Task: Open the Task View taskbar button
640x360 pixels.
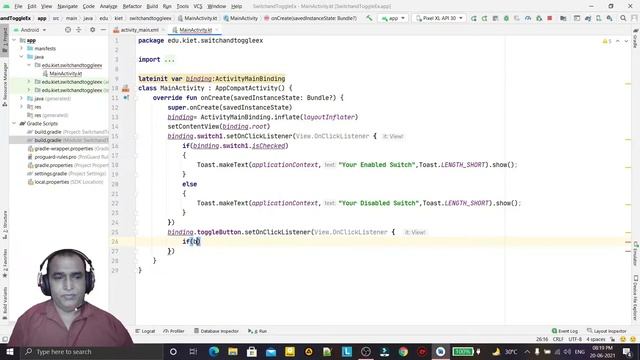Action: tap(193, 351)
